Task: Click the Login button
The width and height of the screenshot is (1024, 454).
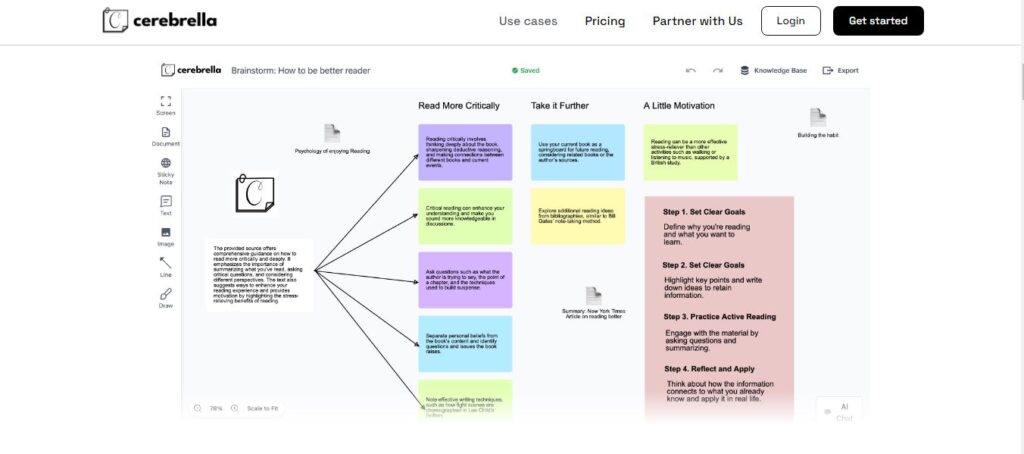Action: 790,21
